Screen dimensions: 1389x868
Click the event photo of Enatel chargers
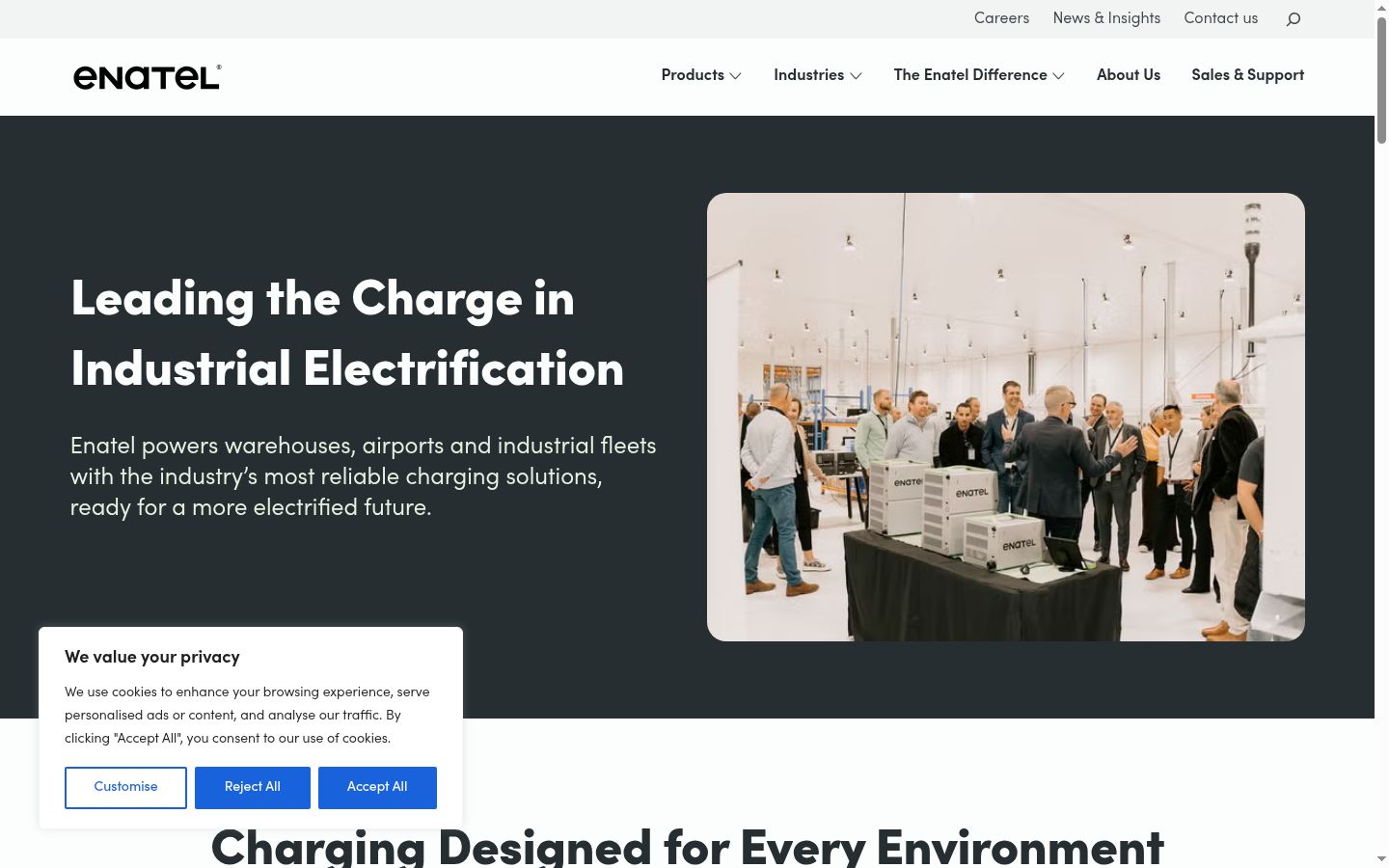point(1006,417)
